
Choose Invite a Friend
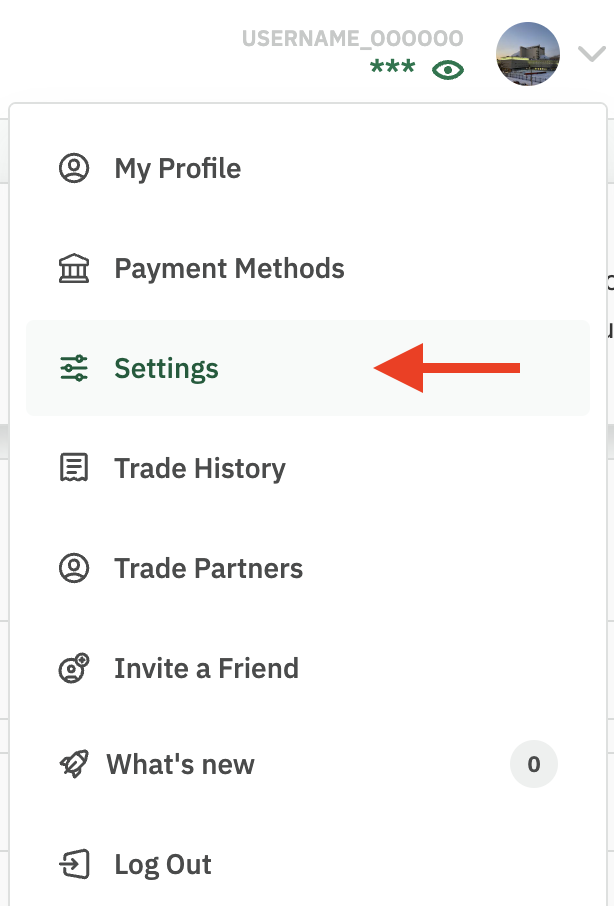click(x=308, y=668)
